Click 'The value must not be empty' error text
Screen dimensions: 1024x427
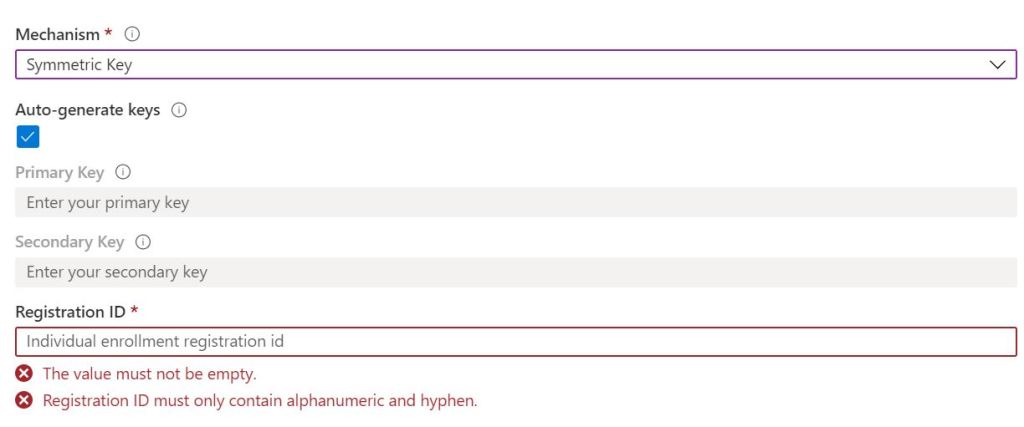(149, 374)
